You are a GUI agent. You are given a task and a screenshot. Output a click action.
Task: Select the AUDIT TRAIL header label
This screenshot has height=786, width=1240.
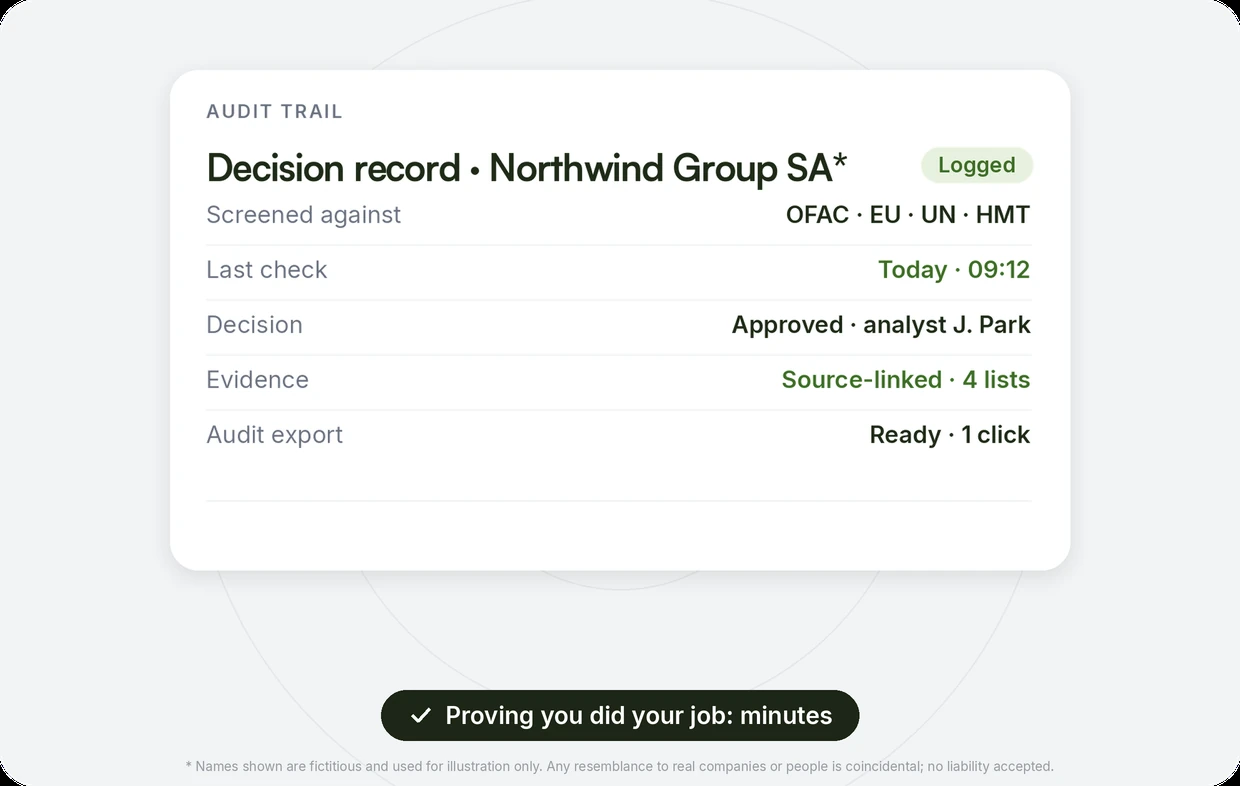point(274,112)
